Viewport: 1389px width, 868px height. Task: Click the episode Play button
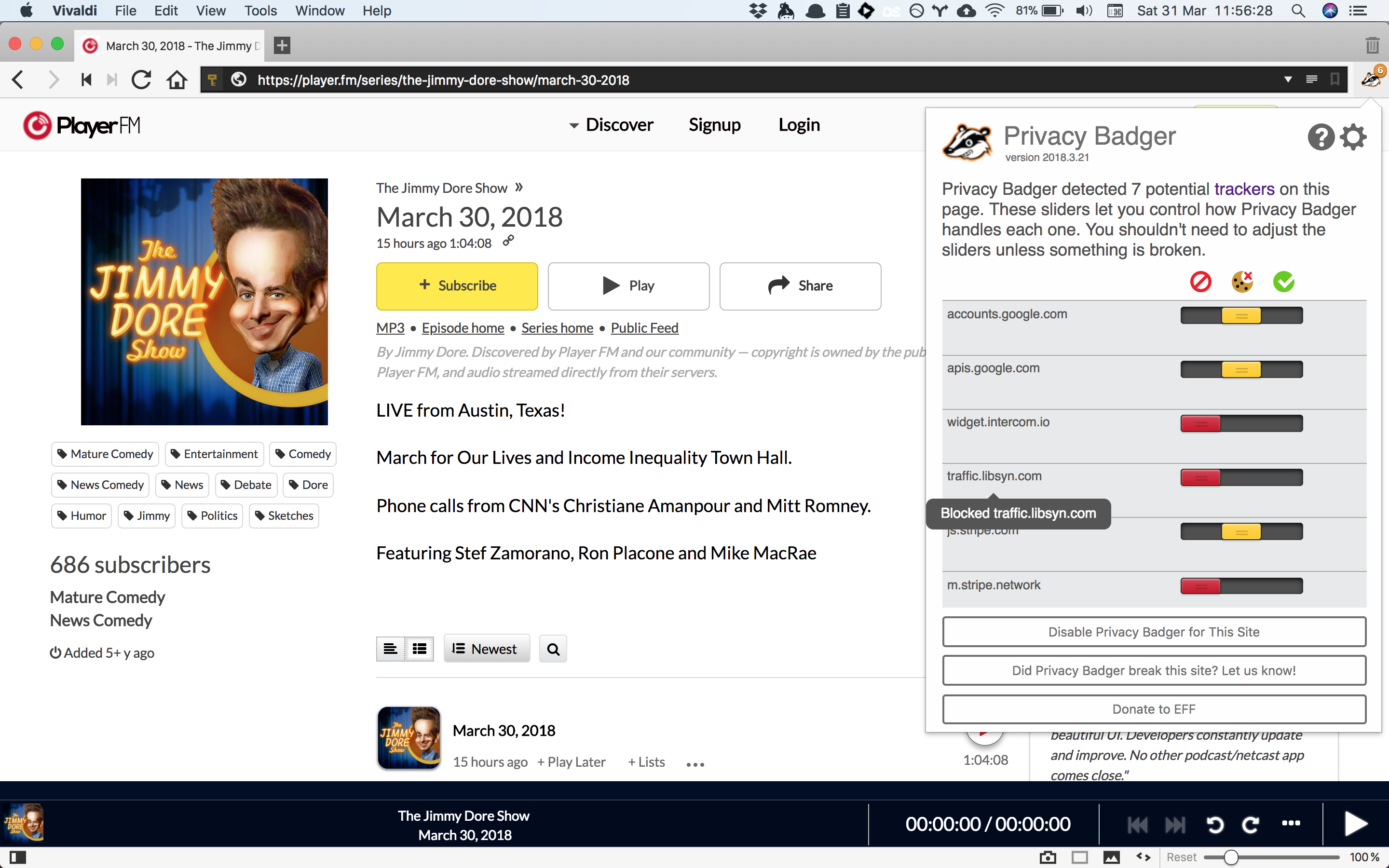pyautogui.click(x=628, y=286)
